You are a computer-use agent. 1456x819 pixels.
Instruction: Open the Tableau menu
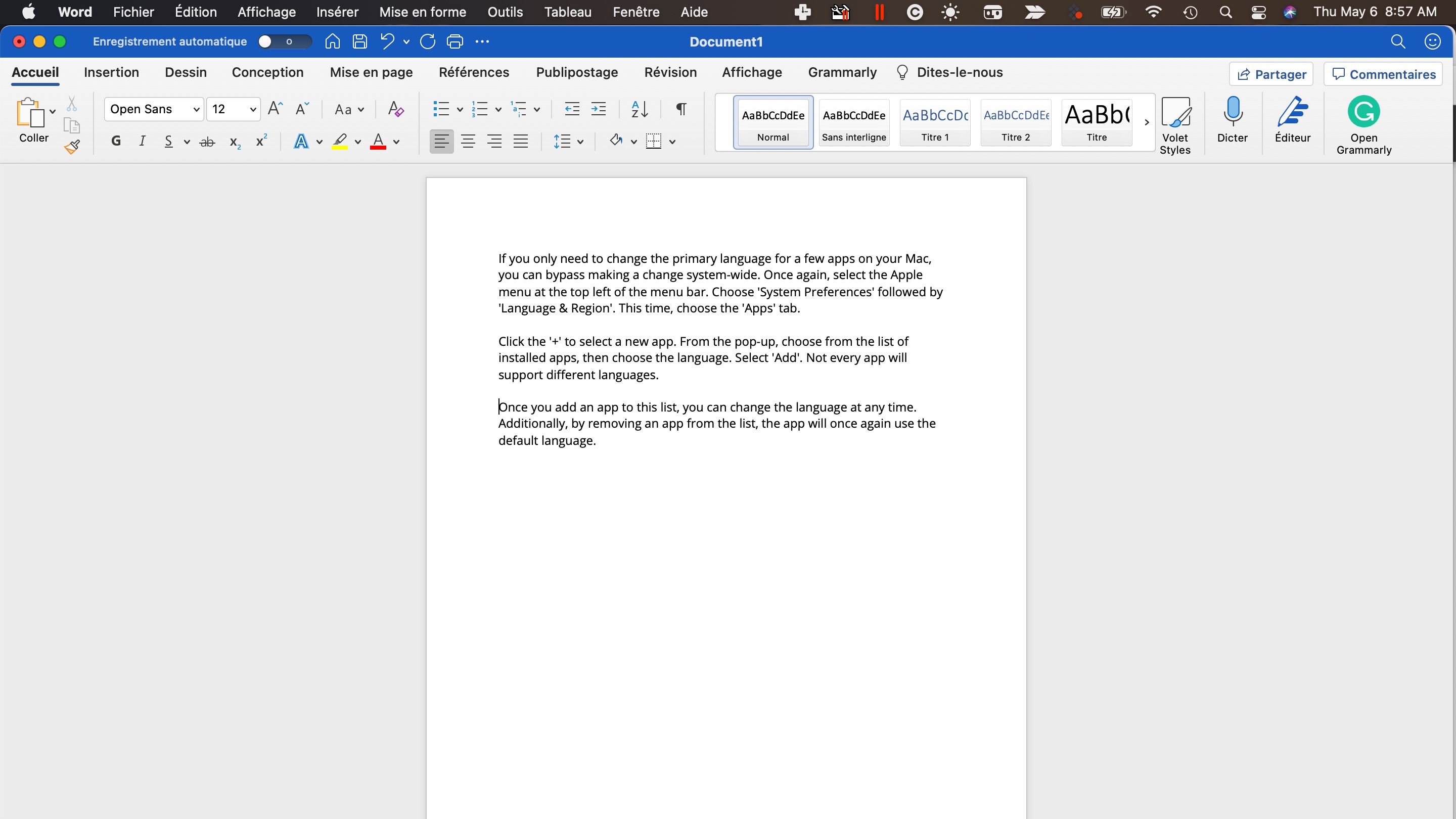click(567, 12)
